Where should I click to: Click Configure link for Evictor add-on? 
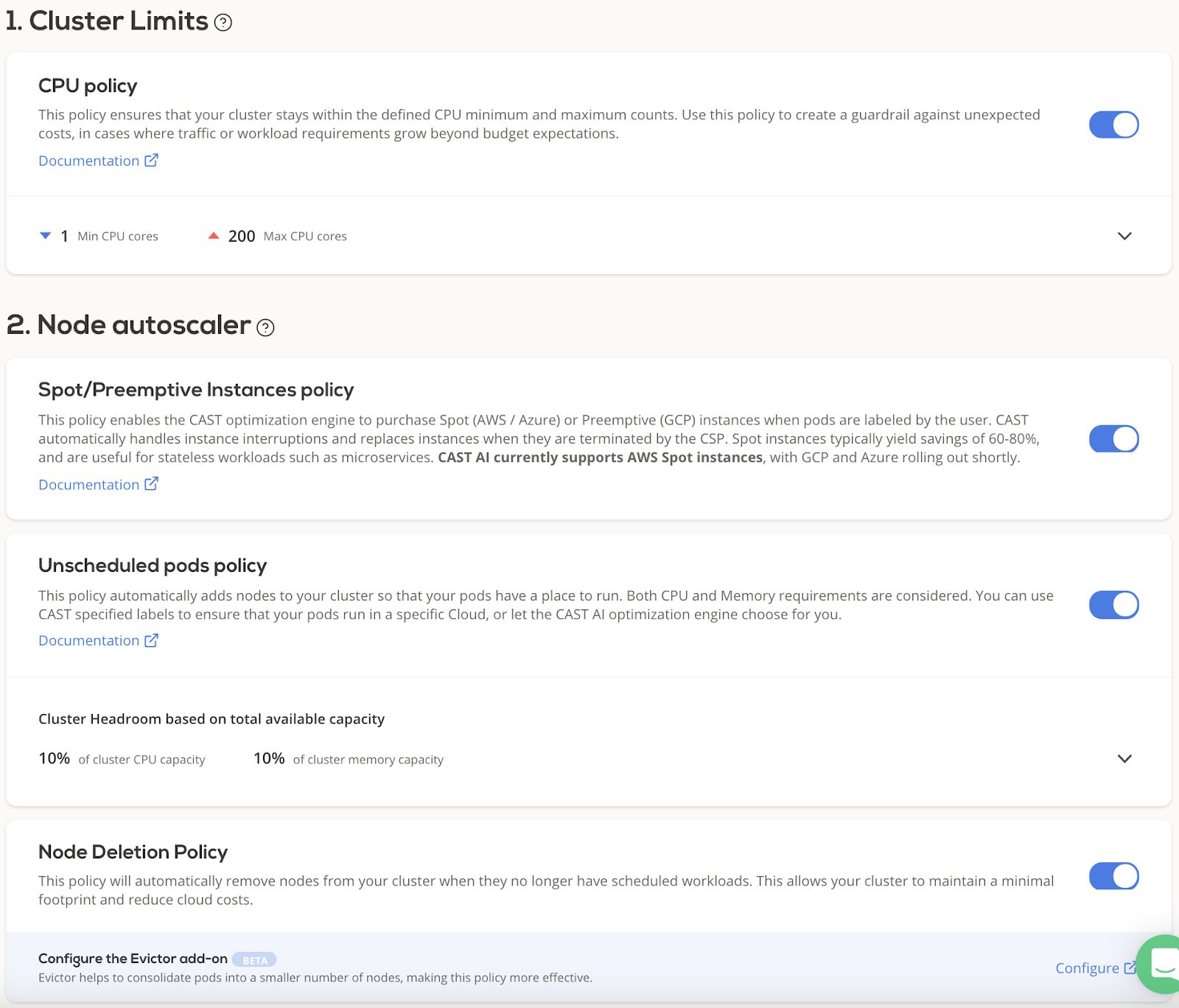[1087, 968]
